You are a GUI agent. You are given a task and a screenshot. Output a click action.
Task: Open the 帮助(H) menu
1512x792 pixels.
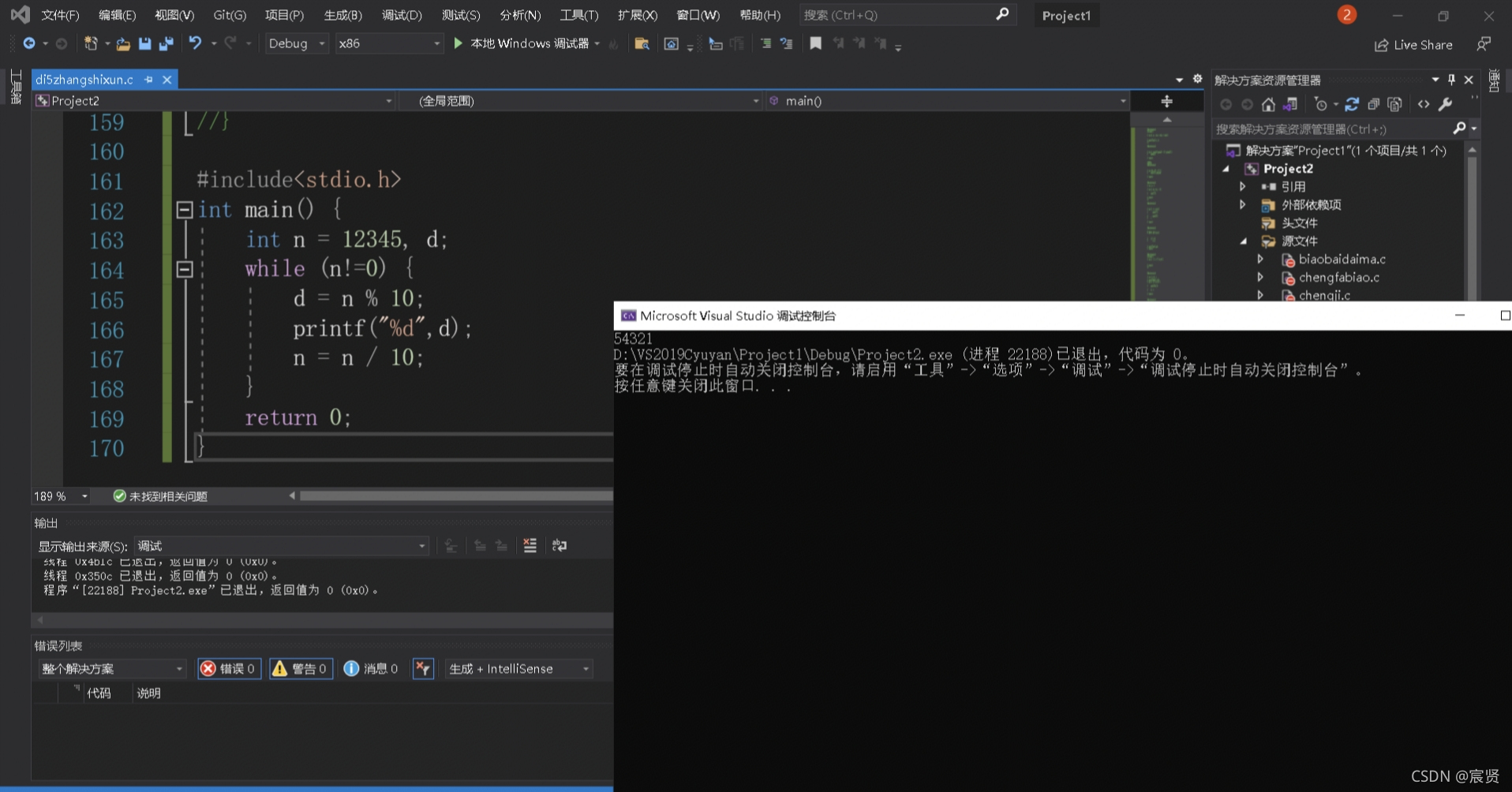[x=760, y=15]
